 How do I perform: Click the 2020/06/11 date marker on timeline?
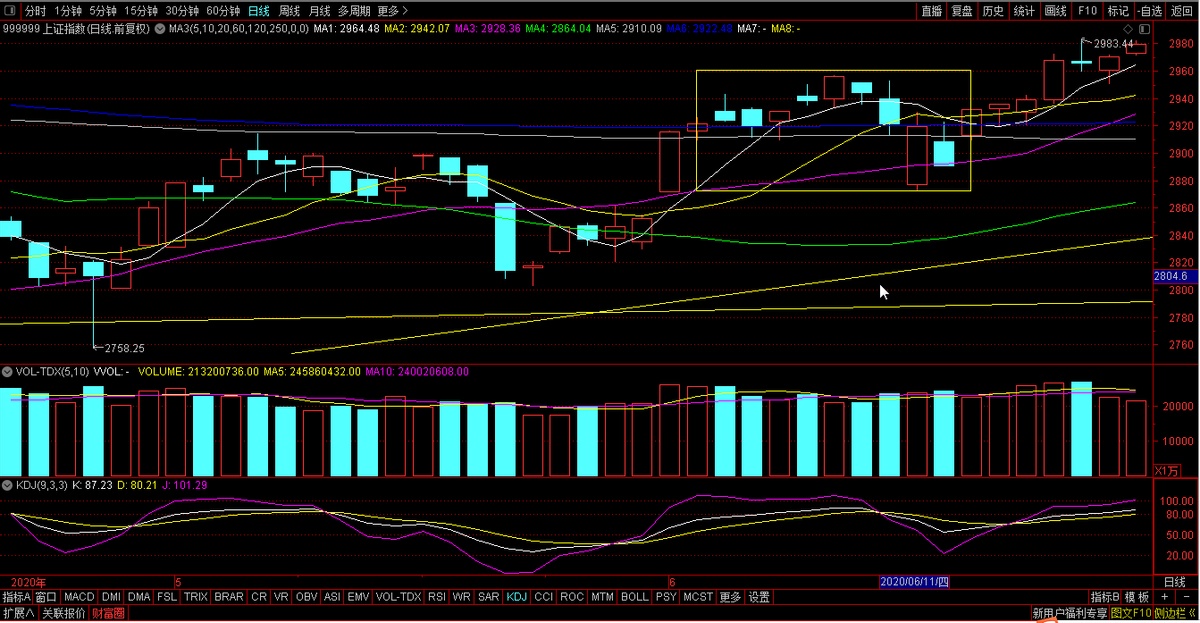[x=914, y=582]
